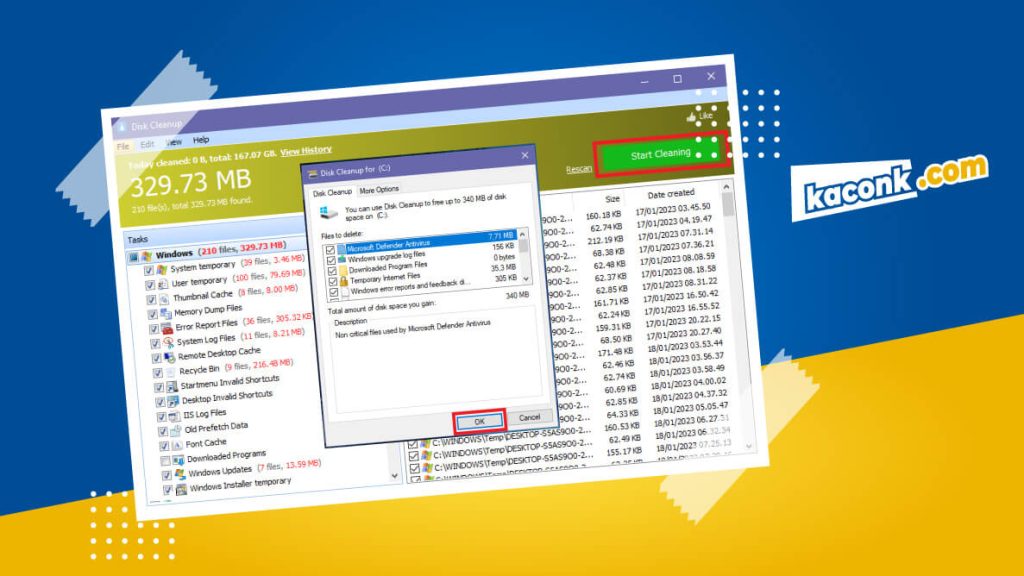Click the Rescan link

(579, 169)
